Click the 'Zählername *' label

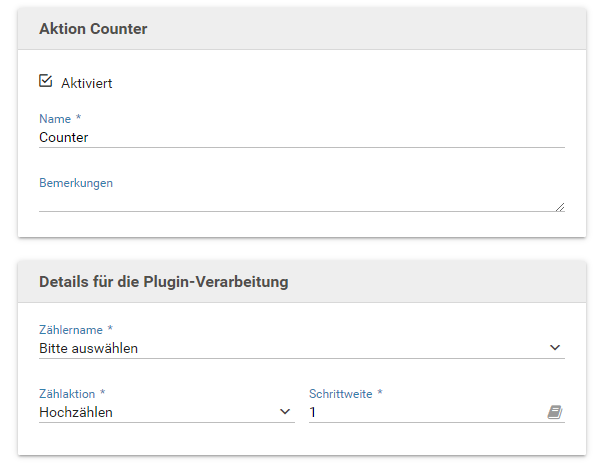76,329
